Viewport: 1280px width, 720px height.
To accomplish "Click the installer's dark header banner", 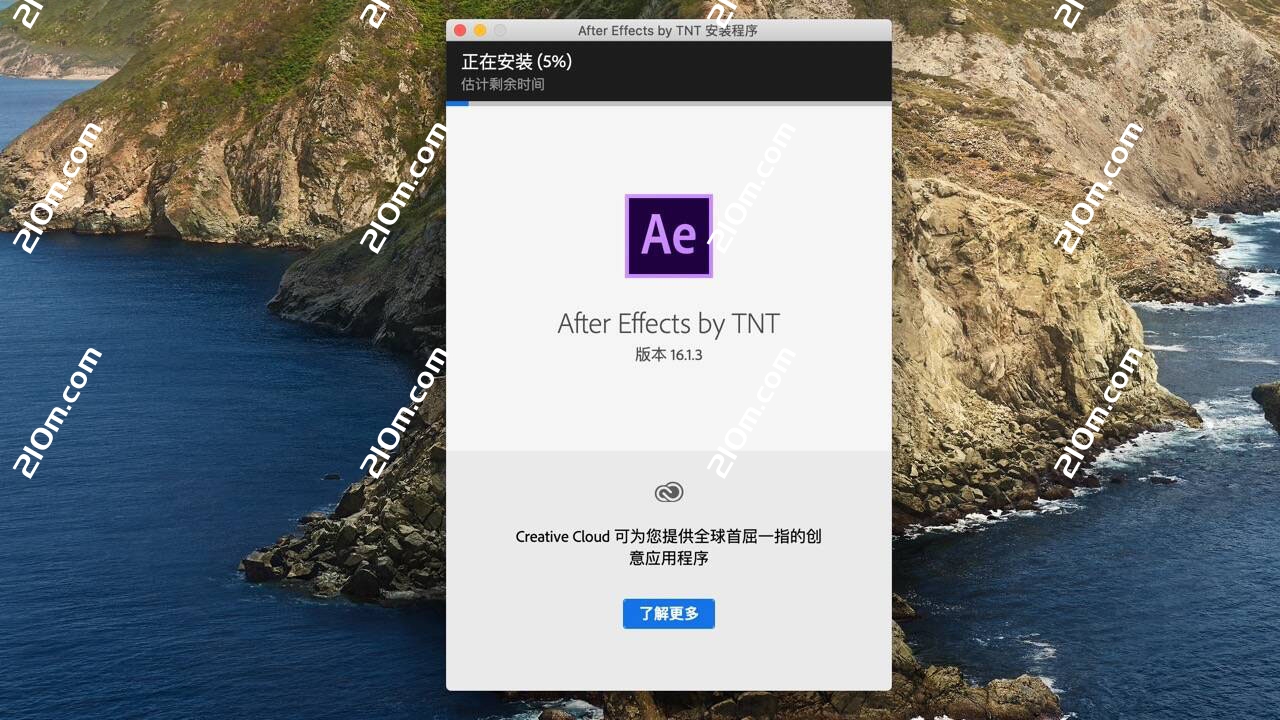I will tap(668, 70).
